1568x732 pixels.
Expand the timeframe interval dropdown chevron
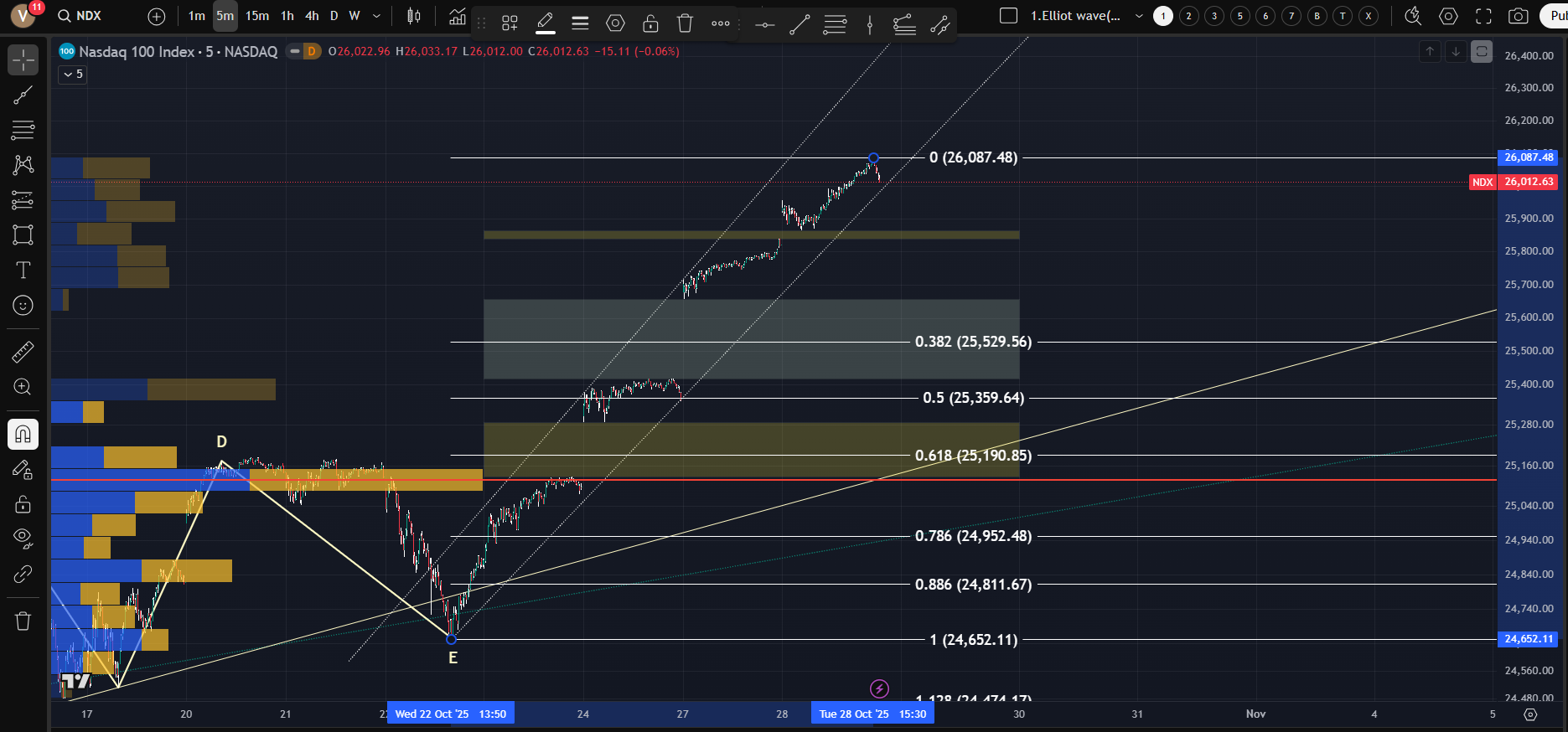click(376, 16)
